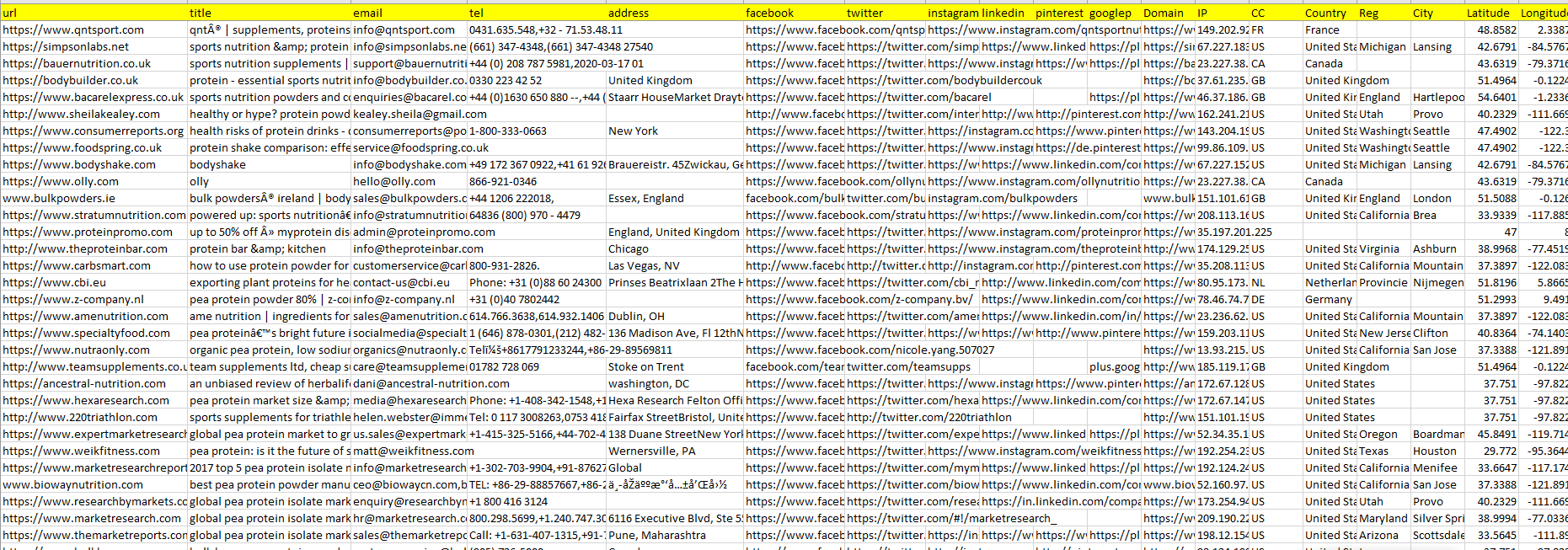Click the https://www.consumerreports.org url cell
Screen dimensions: 1568x550
94,131
